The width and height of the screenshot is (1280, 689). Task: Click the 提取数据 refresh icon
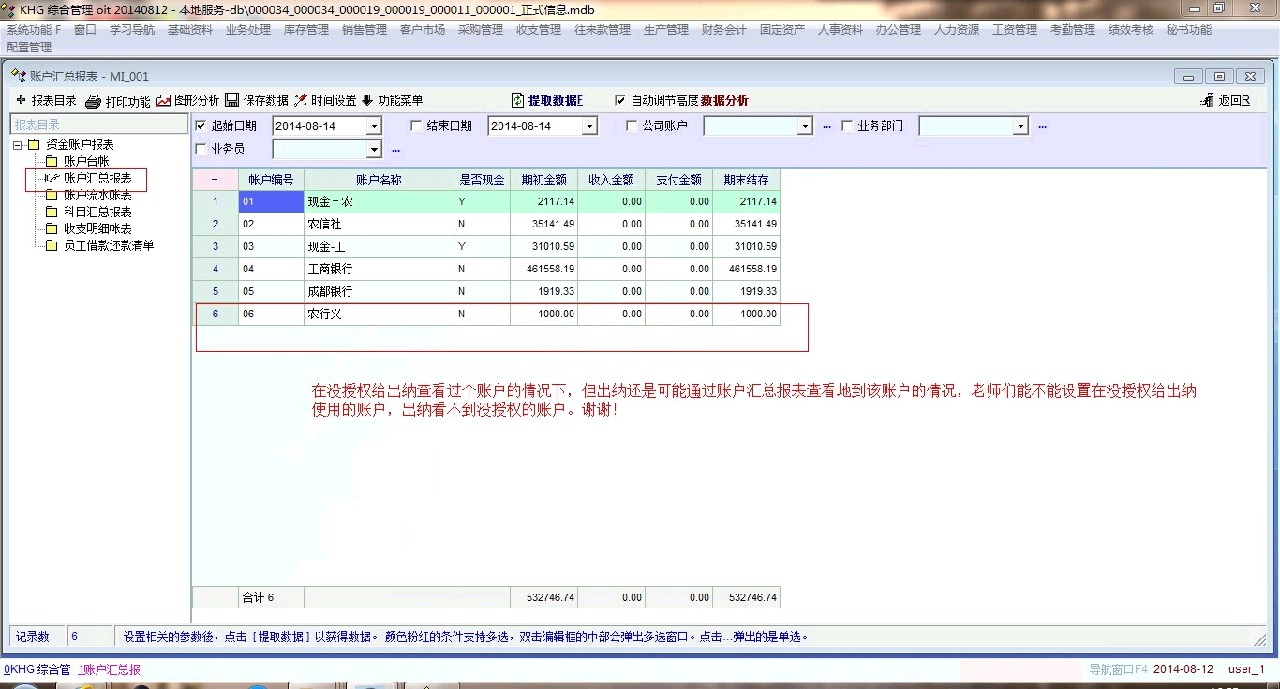tap(518, 101)
